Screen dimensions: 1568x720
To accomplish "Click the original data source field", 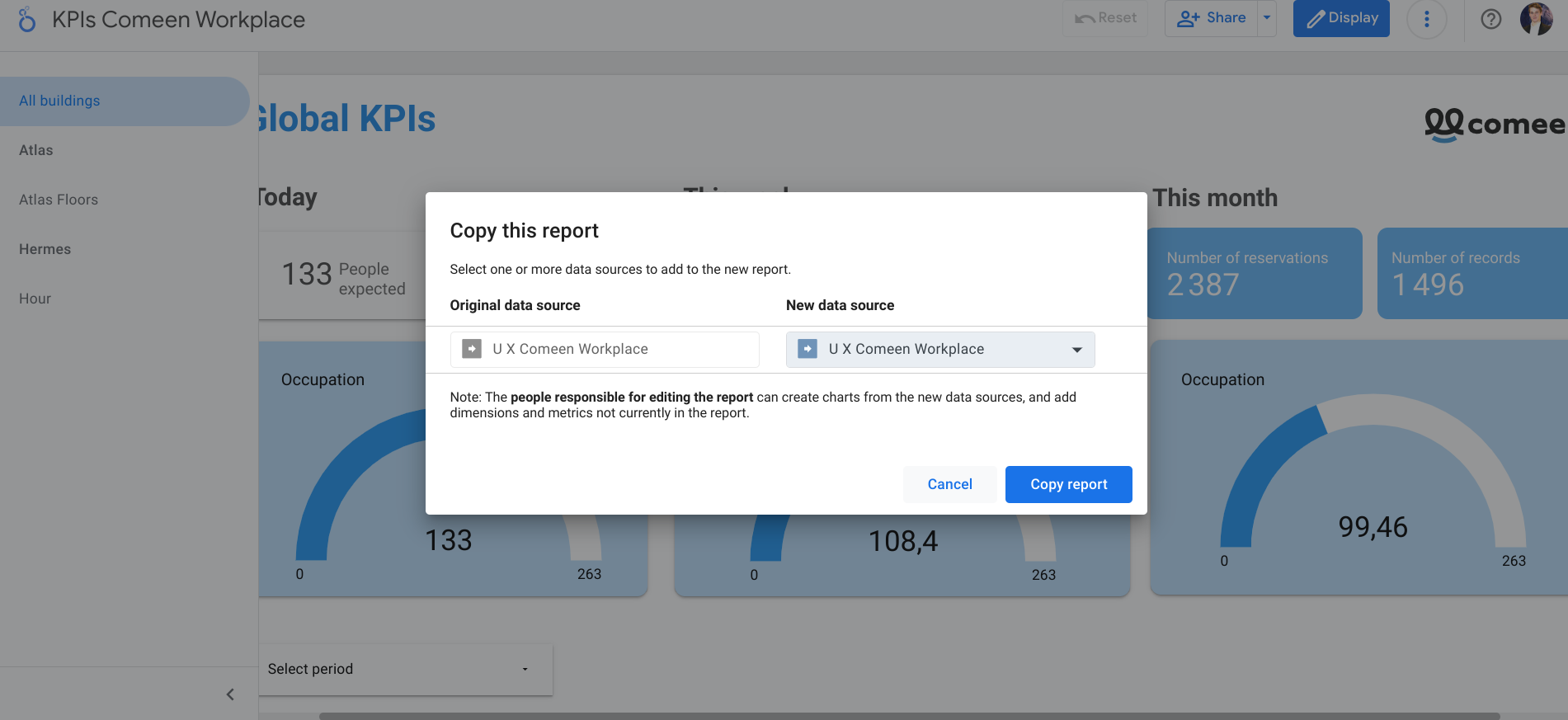I will (x=605, y=349).
